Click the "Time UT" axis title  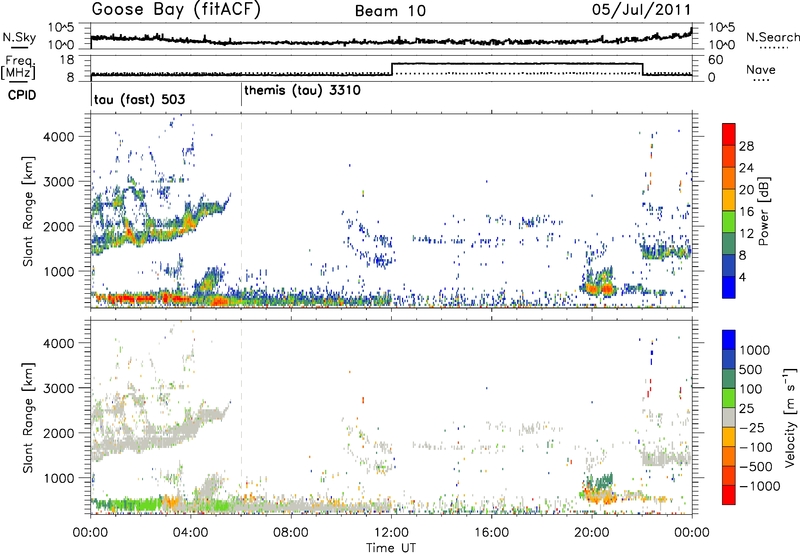click(x=391, y=548)
